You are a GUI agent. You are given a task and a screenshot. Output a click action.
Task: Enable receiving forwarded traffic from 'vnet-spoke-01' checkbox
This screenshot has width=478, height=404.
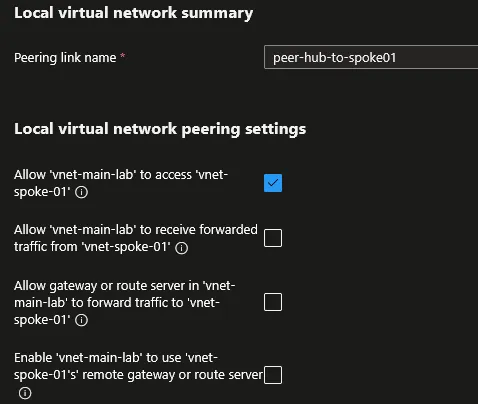273,238
